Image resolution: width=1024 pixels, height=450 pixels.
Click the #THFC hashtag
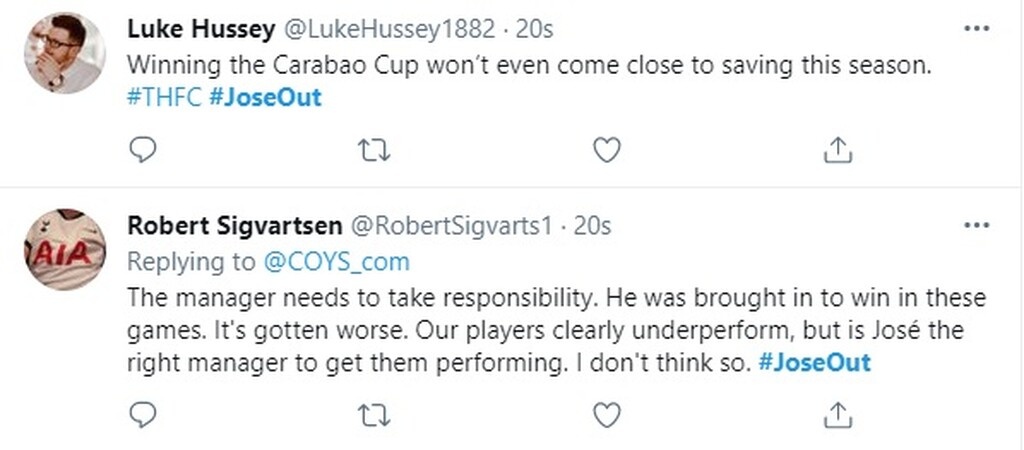click(165, 98)
